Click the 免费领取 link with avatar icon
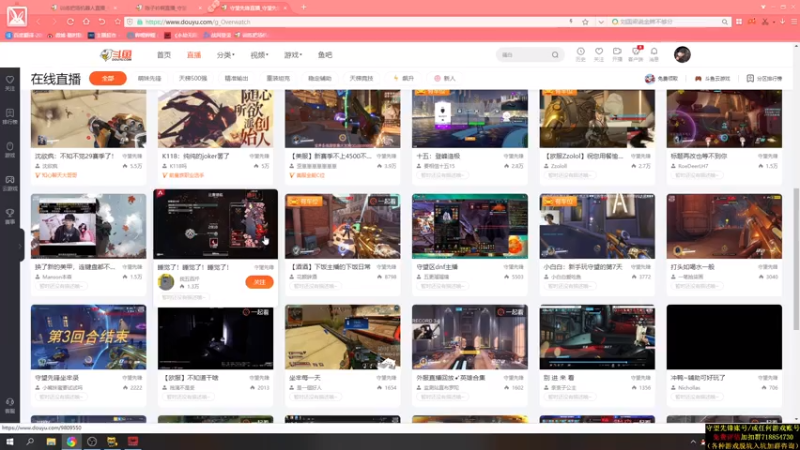The image size is (800, 450). pyautogui.click(x=661, y=79)
